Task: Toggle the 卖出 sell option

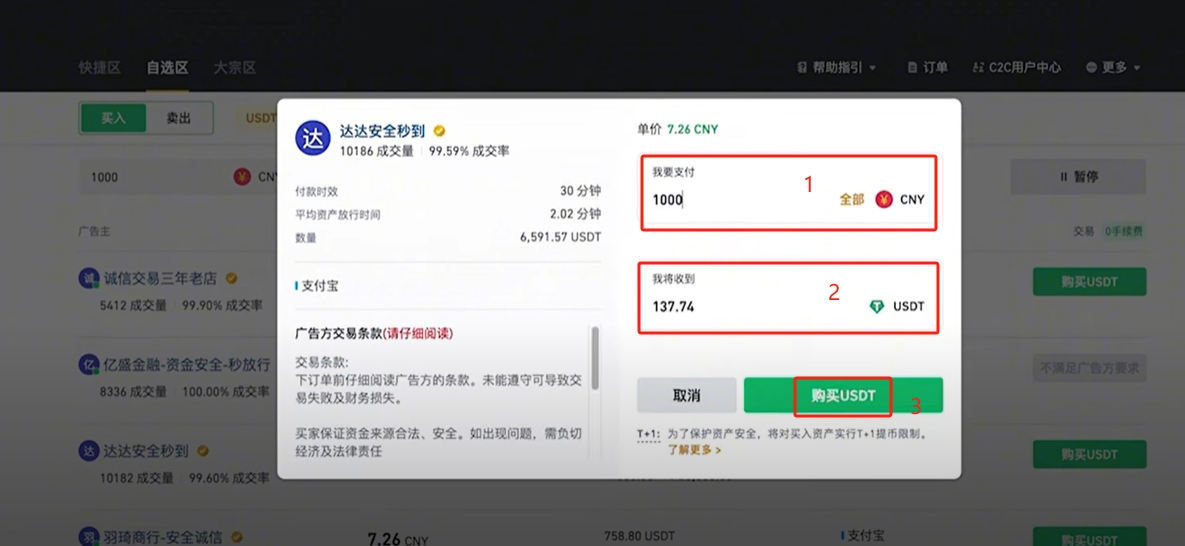Action: click(x=179, y=118)
